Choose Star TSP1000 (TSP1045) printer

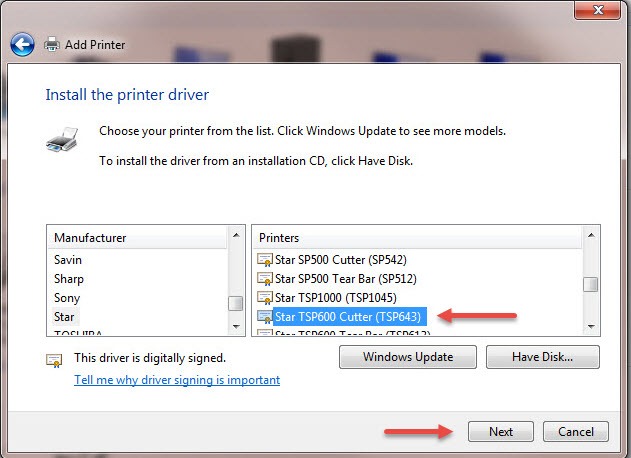tap(336, 297)
